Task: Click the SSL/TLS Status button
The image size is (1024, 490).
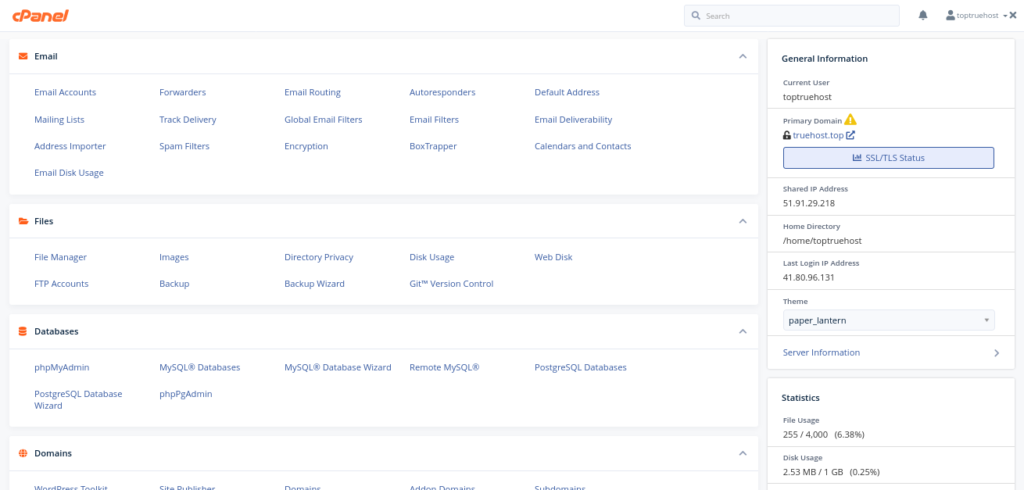Action: coord(888,158)
